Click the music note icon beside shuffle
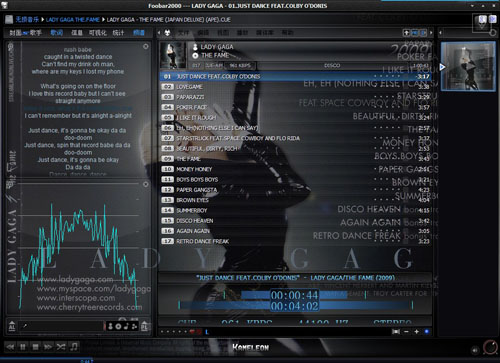 (x=74, y=347)
